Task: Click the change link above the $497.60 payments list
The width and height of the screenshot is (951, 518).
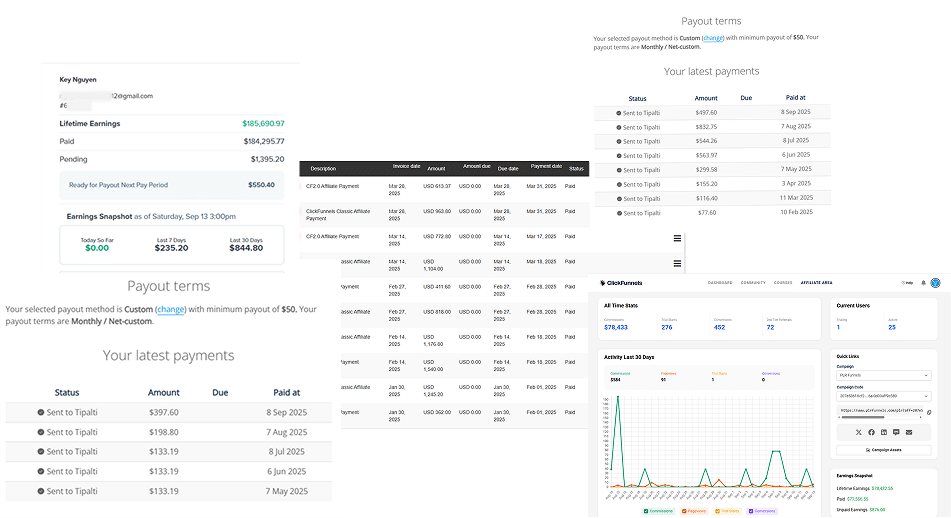Action: 713,38
